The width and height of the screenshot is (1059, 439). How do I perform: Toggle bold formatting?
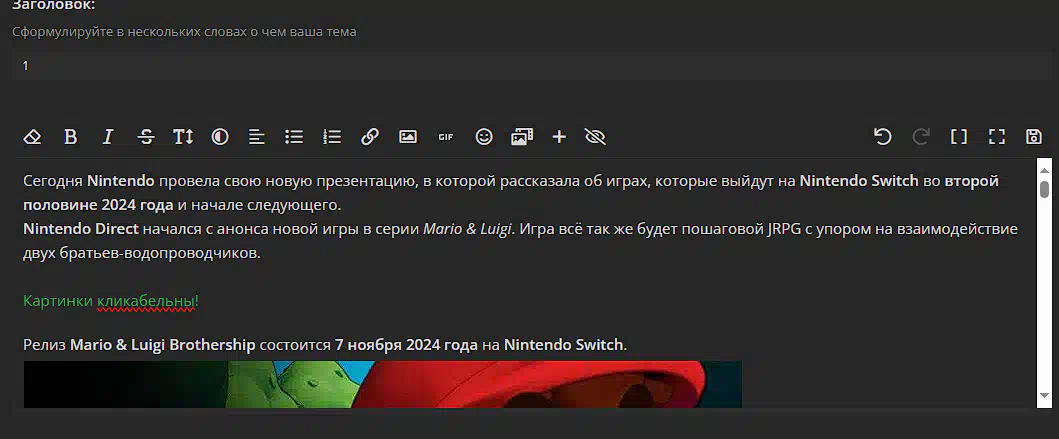[x=70, y=137]
